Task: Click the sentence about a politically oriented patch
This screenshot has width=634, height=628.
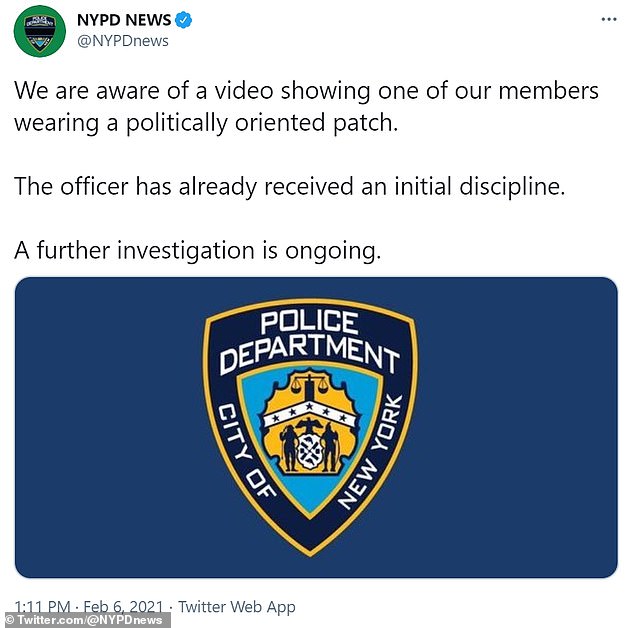Action: pyautogui.click(x=306, y=107)
